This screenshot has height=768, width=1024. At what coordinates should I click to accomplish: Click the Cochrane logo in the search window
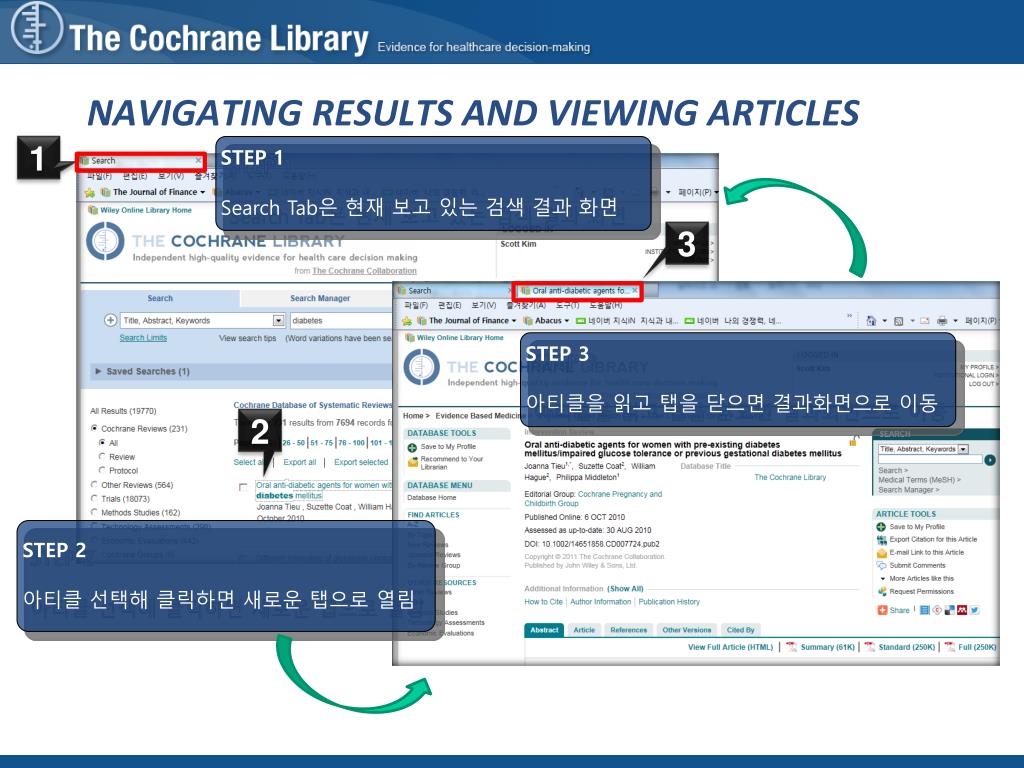pos(105,240)
